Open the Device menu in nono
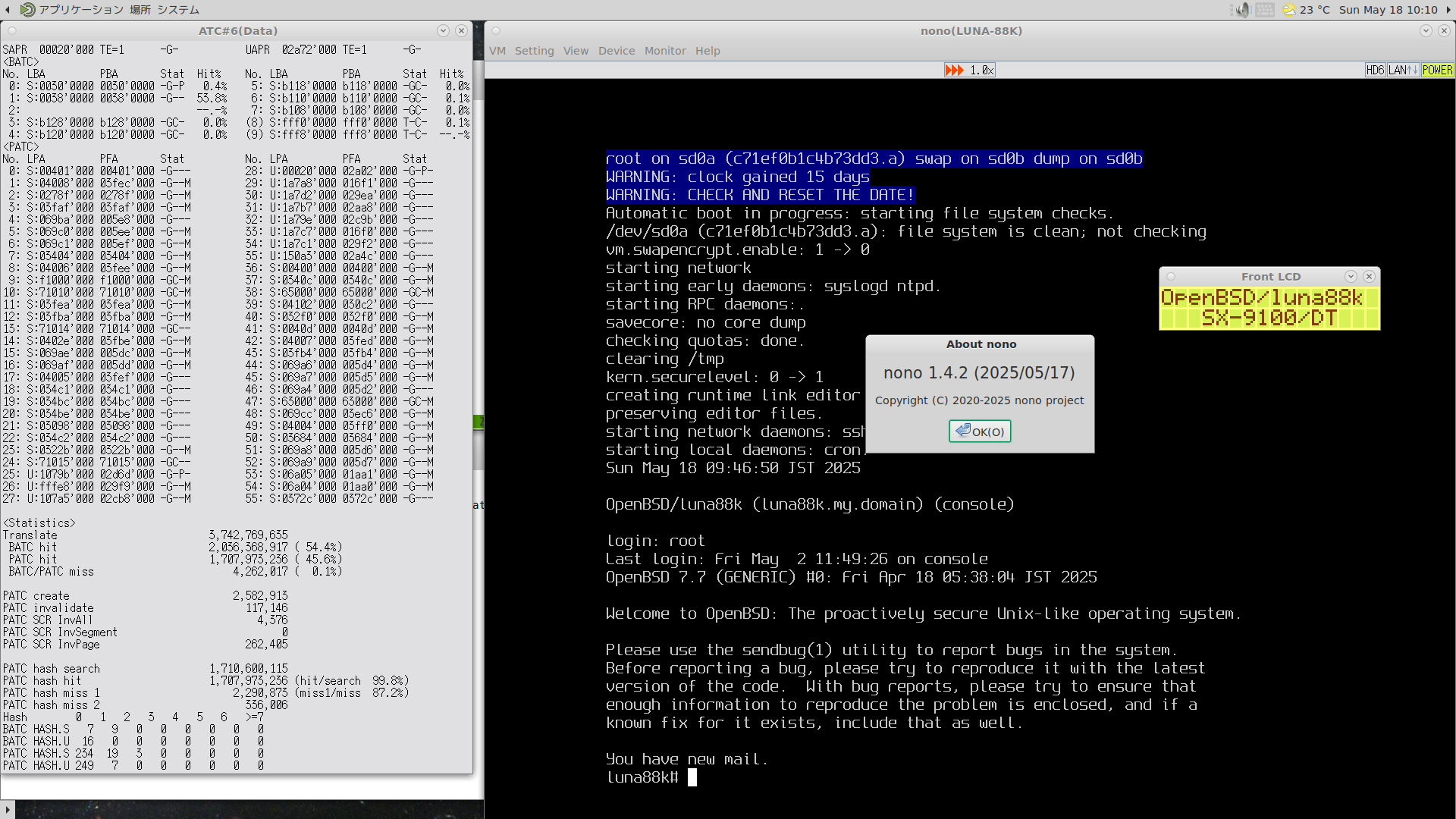1456x819 pixels. [x=617, y=51]
